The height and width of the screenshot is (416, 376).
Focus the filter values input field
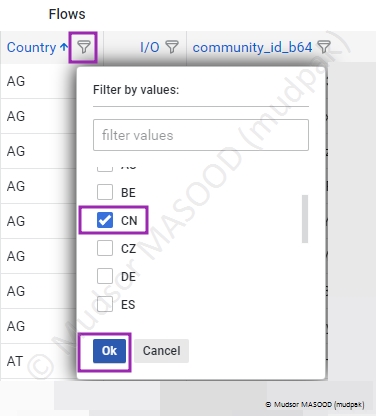click(201, 135)
